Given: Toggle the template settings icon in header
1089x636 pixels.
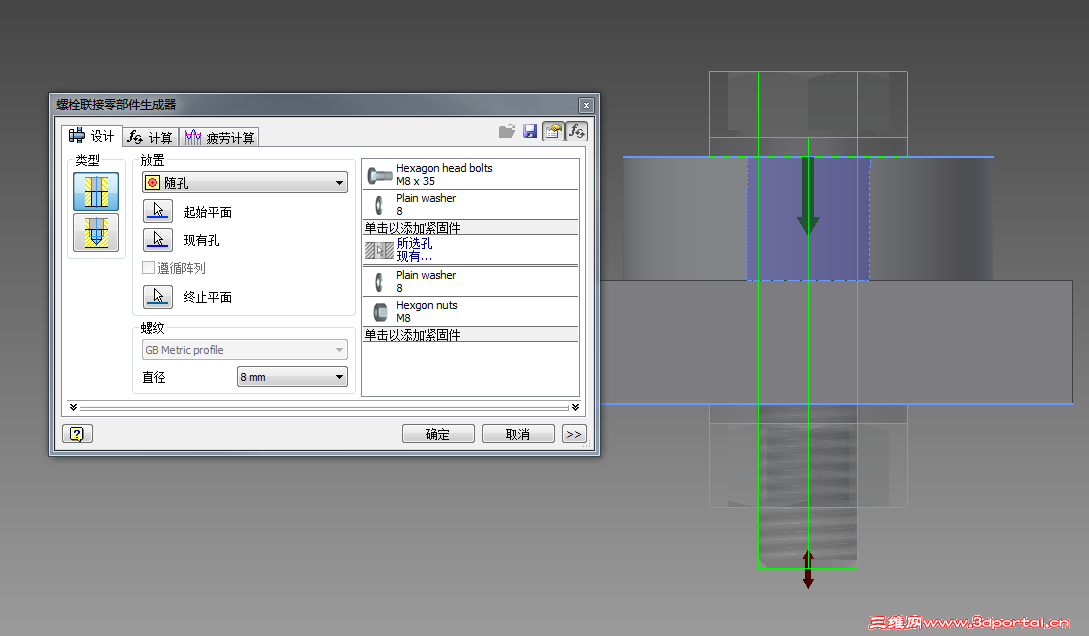Looking at the screenshot, I should point(554,131).
